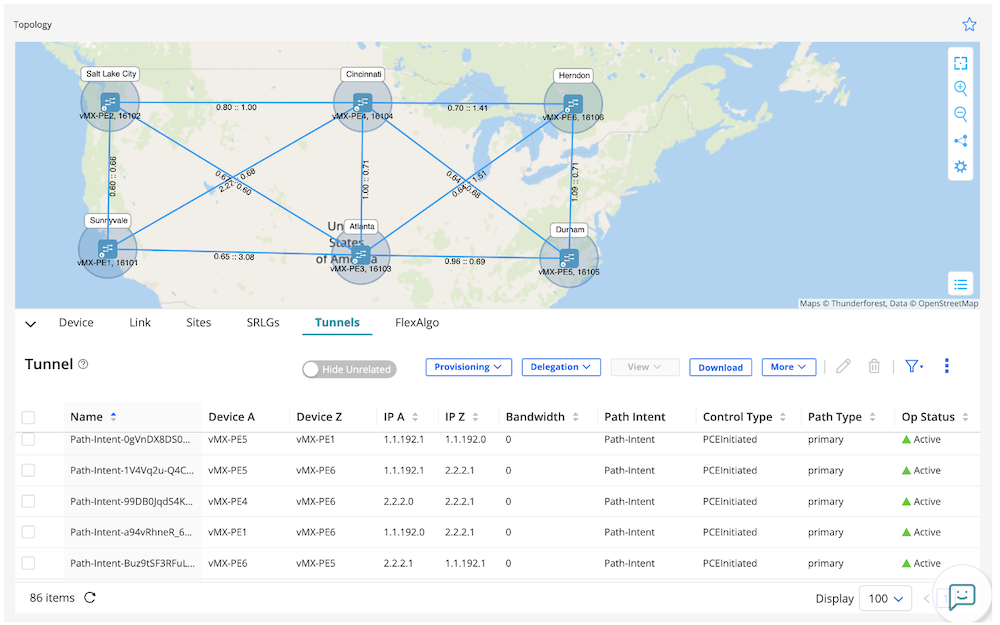Open the View dropdown
The width and height of the screenshot is (1000, 625).
645,367
